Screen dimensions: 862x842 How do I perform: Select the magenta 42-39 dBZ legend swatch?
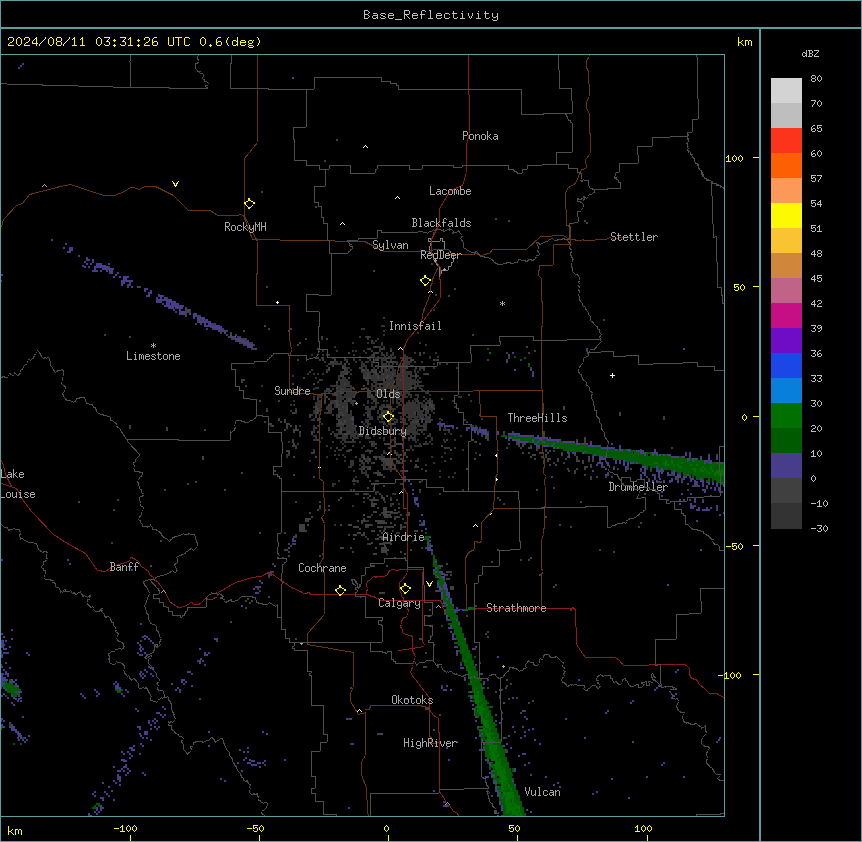(786, 315)
